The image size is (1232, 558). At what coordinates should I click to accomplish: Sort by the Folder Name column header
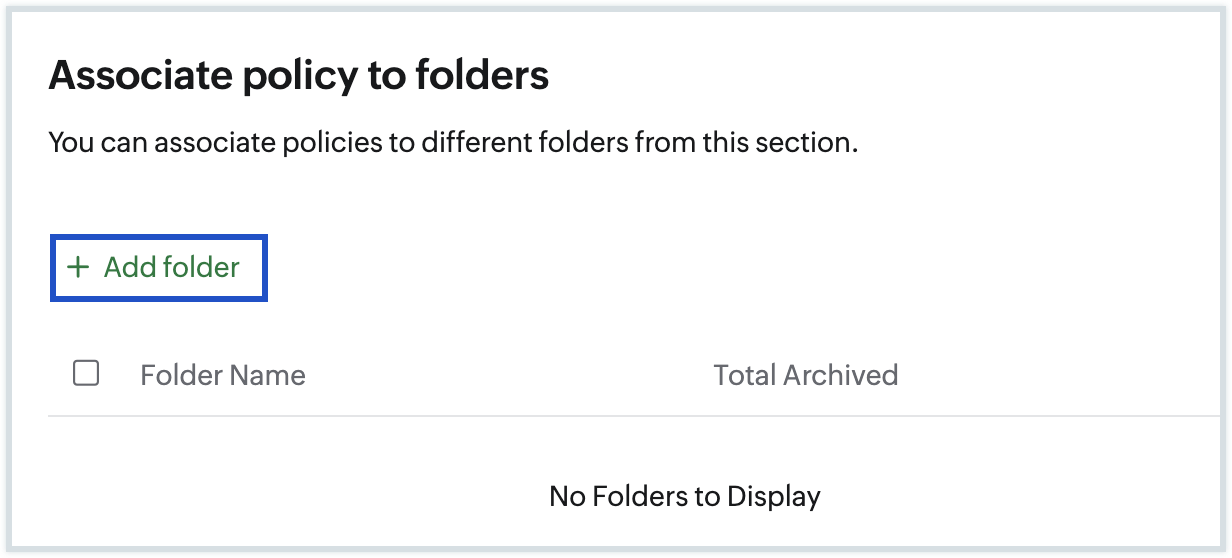coord(222,375)
